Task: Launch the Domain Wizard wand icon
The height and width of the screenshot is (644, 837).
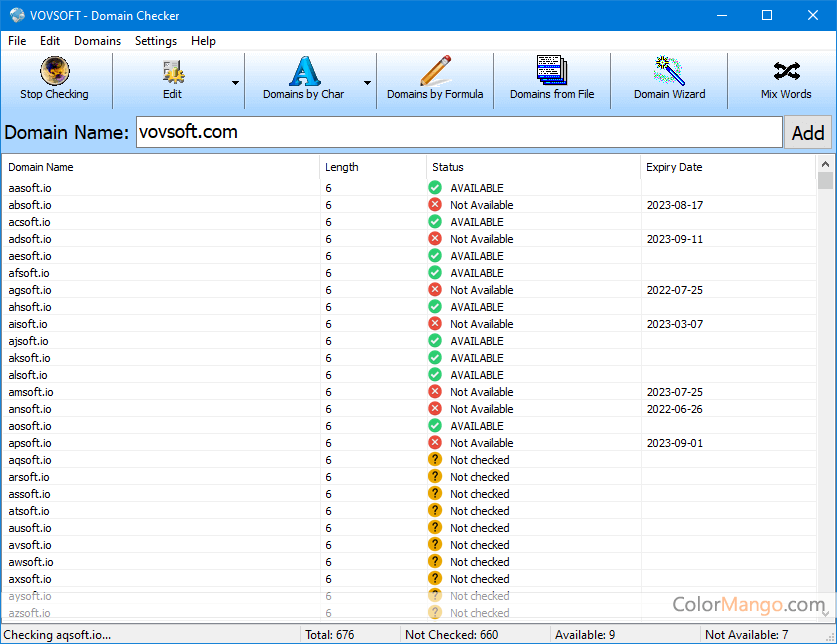Action: (x=669, y=70)
